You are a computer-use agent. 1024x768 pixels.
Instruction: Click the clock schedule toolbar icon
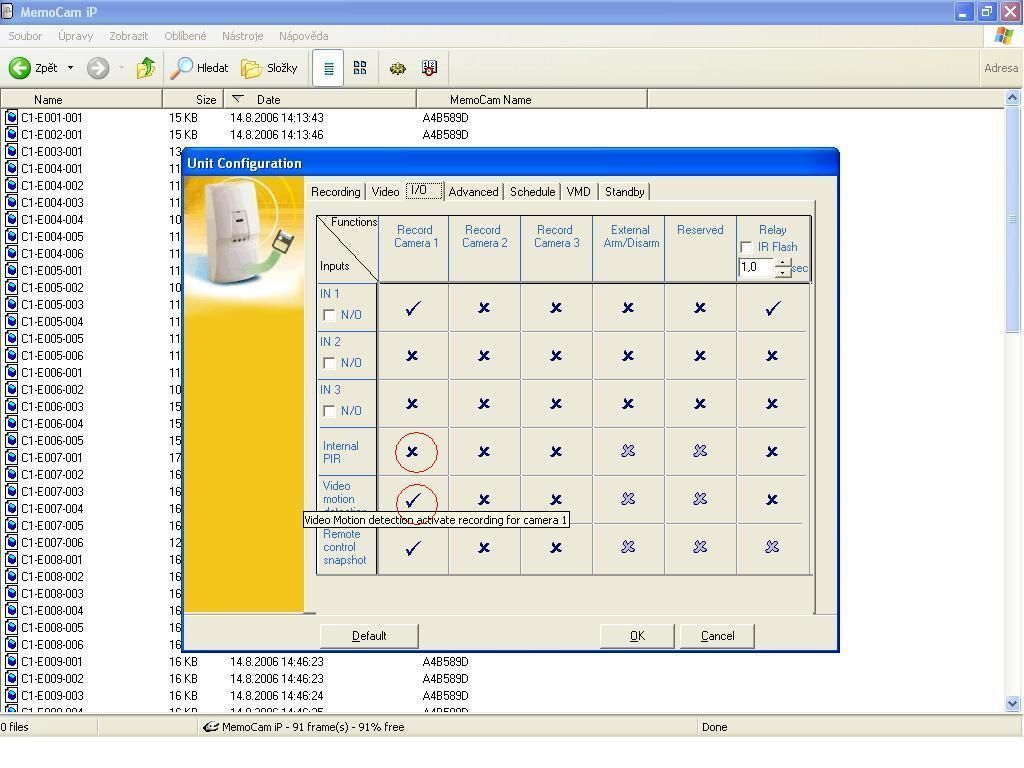click(429, 68)
